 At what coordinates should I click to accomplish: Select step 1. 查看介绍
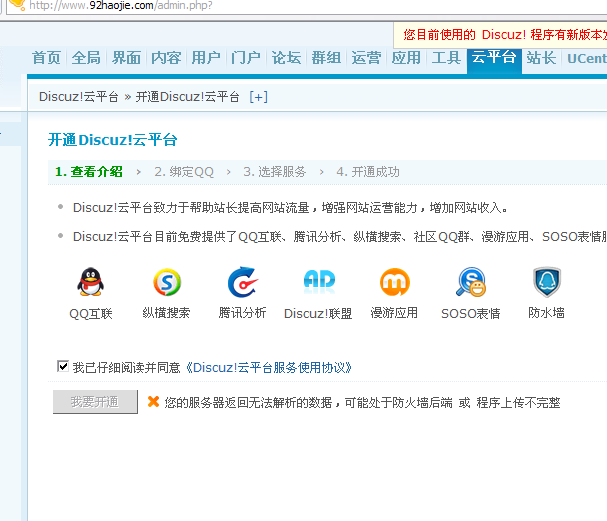pyautogui.click(x=89, y=171)
